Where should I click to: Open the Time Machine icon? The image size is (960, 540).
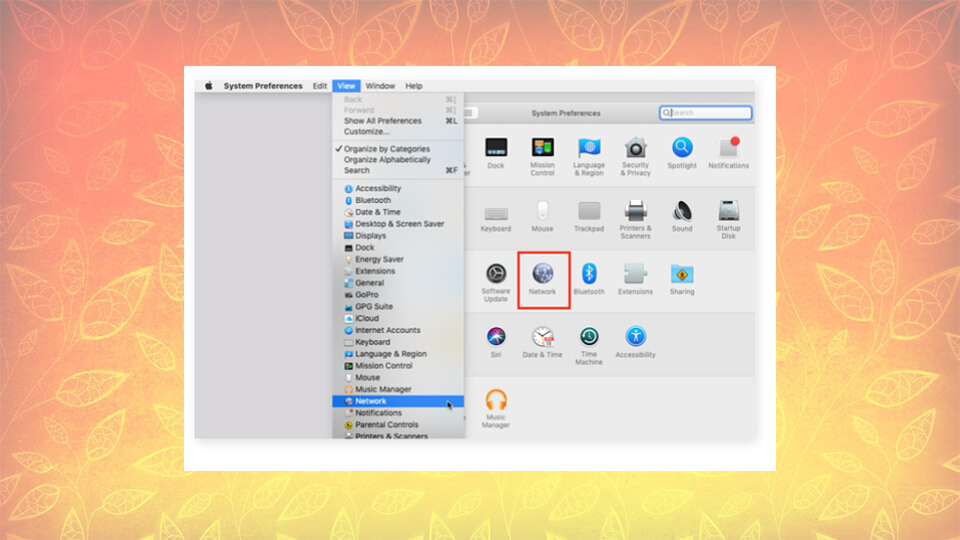589,337
